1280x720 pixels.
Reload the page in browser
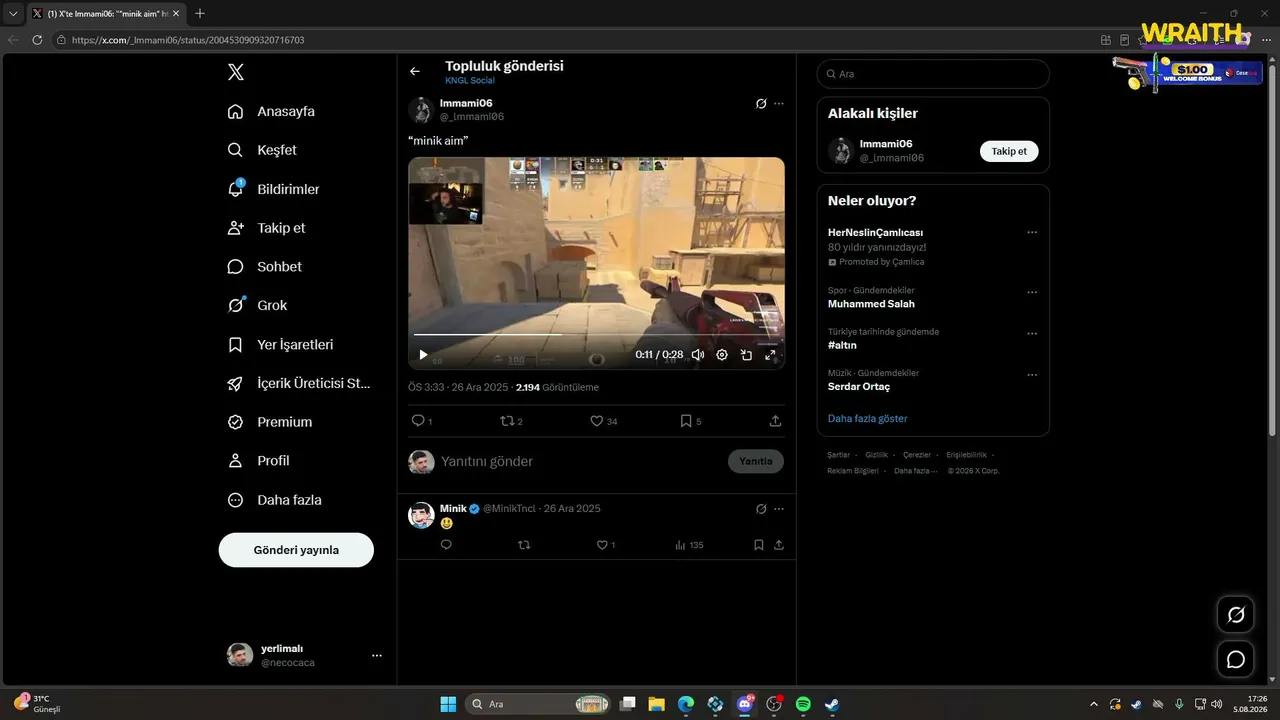point(37,40)
